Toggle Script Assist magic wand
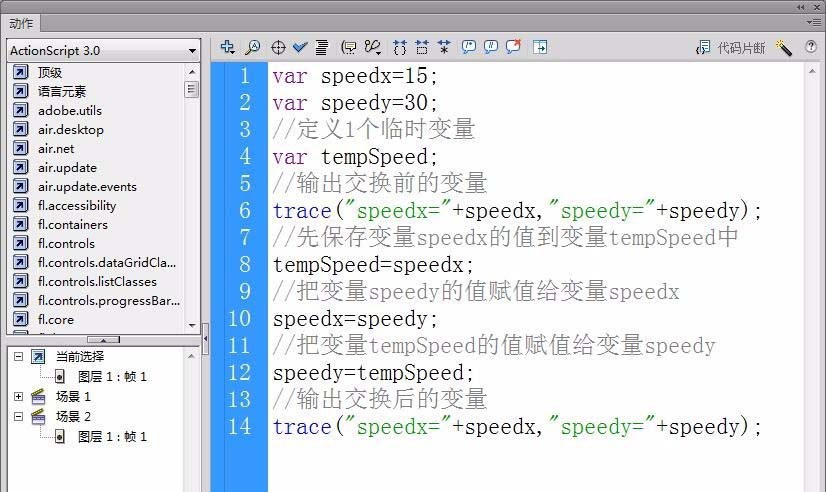The width and height of the screenshot is (826, 492). tap(784, 48)
